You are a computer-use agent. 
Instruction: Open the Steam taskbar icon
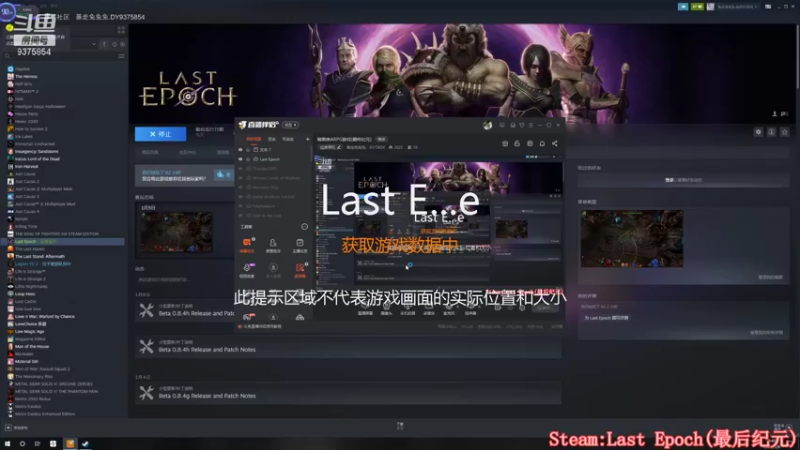85,443
